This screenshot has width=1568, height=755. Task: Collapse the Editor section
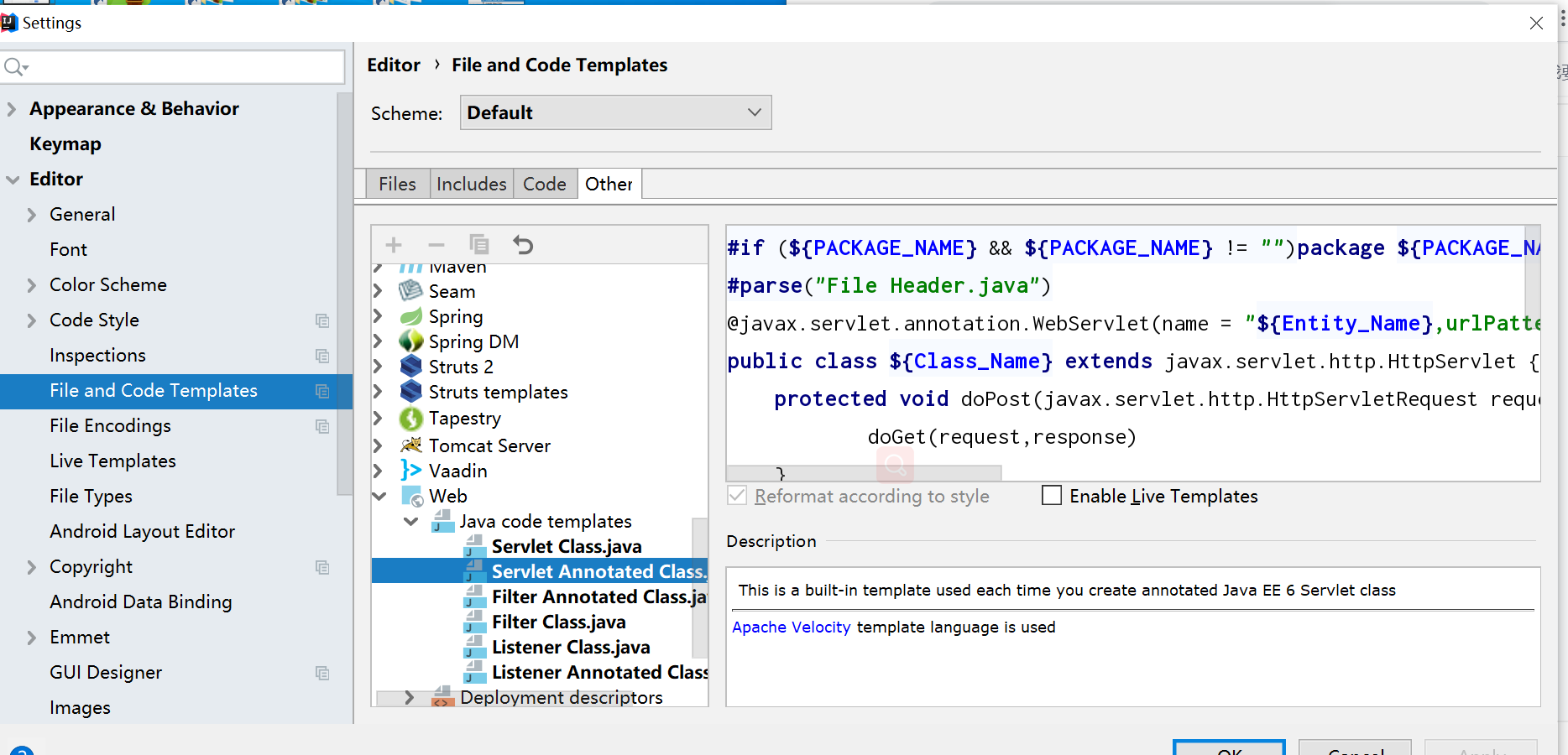coord(13,180)
